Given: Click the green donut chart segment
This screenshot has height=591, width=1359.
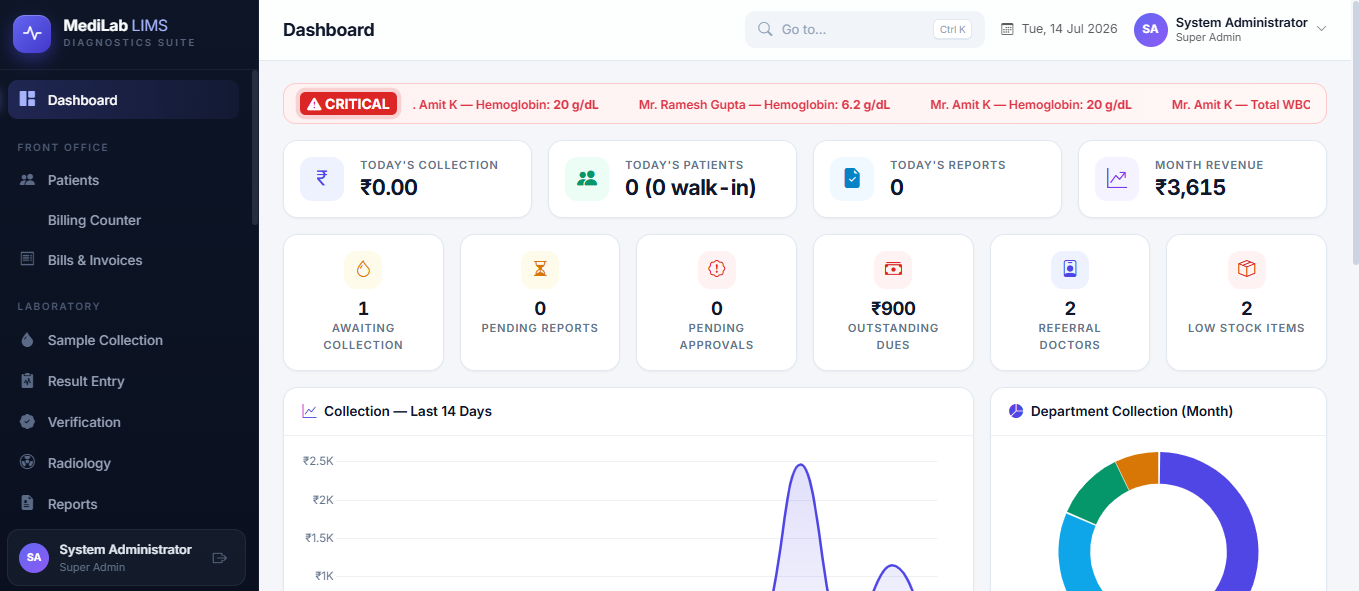Looking at the screenshot, I should click(x=1096, y=492).
